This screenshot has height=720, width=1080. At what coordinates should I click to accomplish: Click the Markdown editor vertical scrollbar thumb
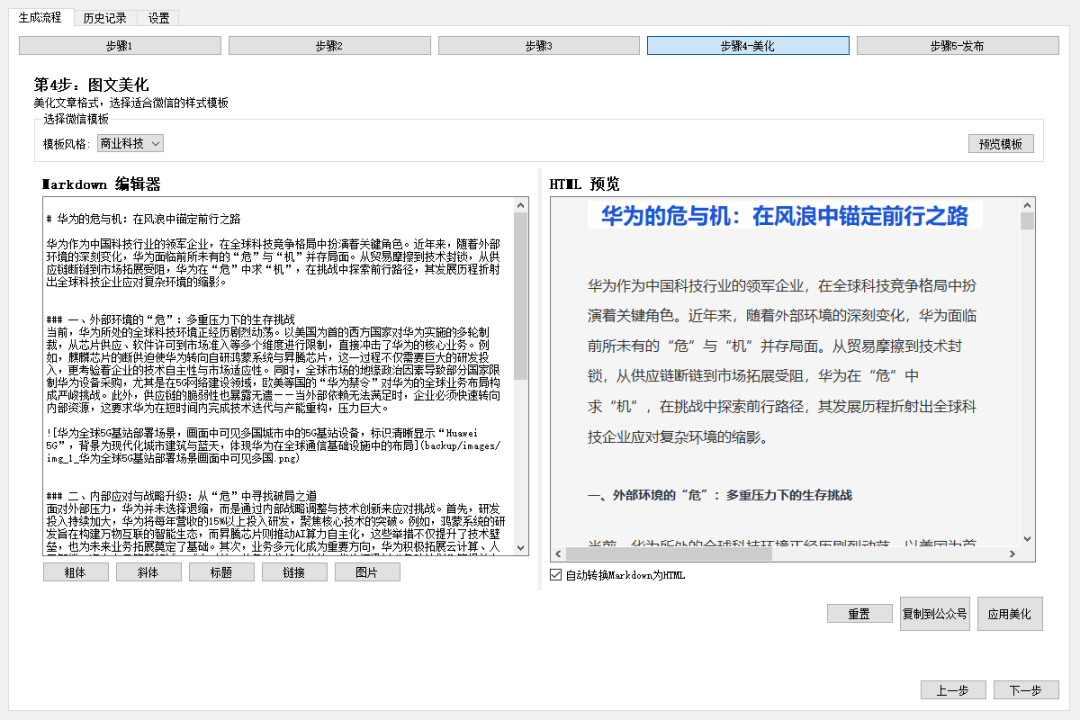pos(521,296)
